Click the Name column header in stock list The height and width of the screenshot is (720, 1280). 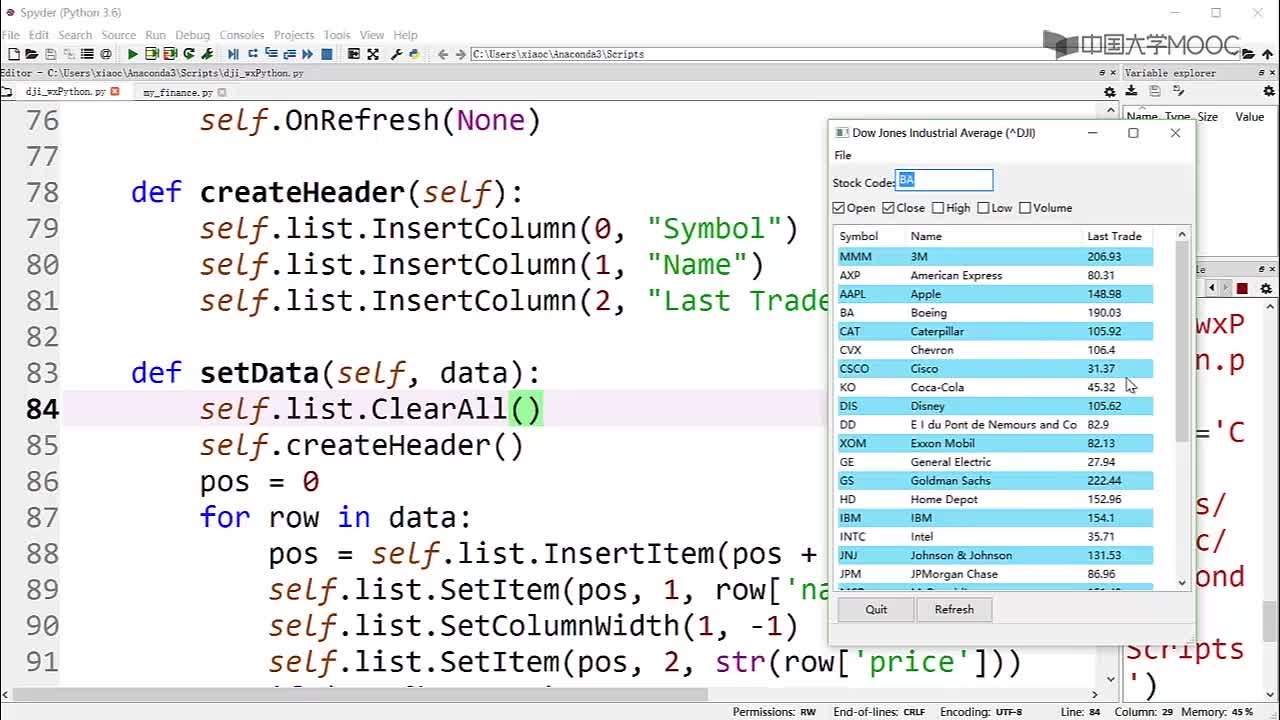[x=995, y=236]
